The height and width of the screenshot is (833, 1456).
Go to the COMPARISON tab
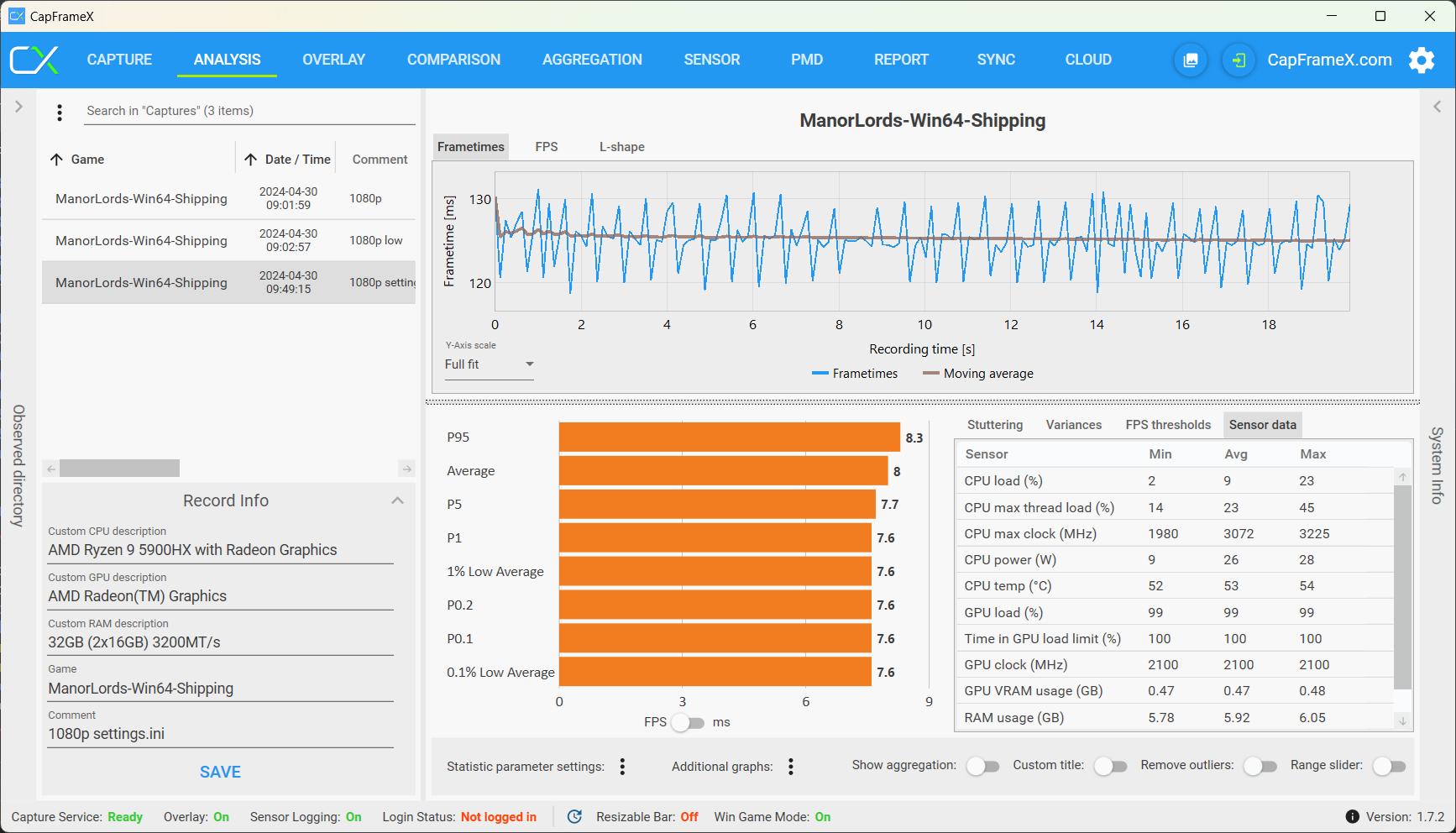click(x=453, y=60)
